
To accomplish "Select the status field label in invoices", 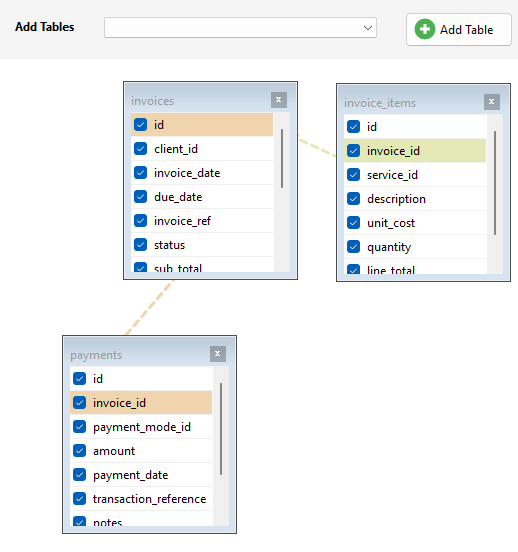I will click(169, 245).
